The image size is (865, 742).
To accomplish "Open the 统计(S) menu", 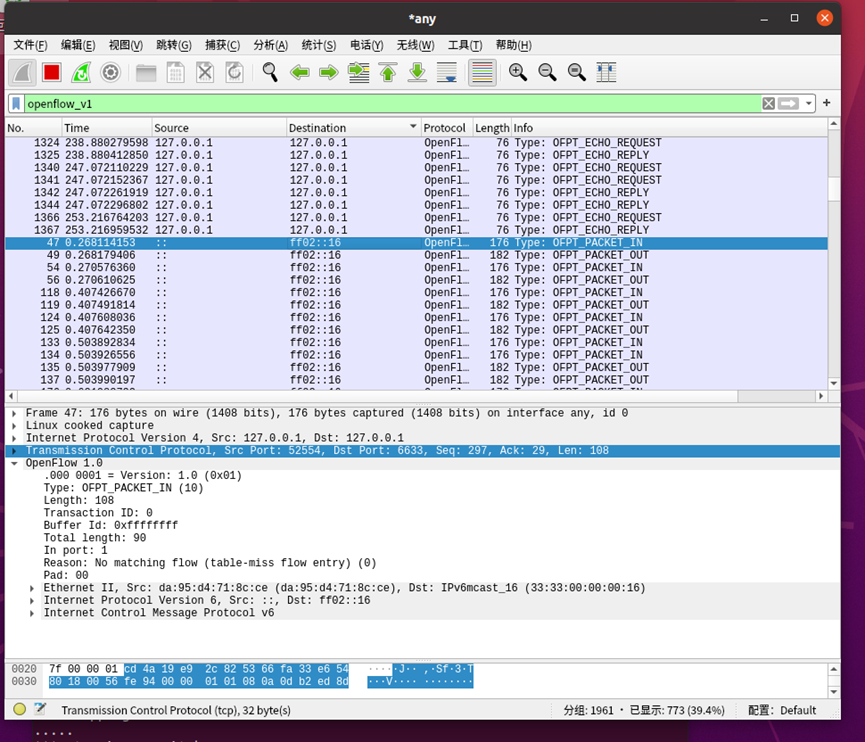I will [x=318, y=45].
